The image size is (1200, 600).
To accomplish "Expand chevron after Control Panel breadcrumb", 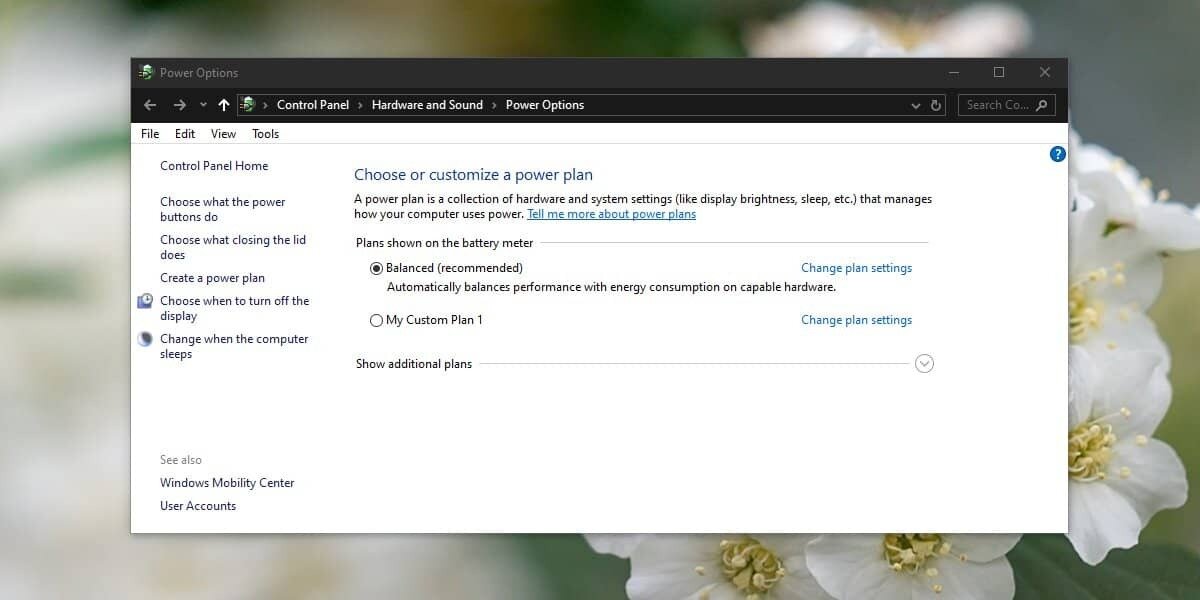I will 361,105.
